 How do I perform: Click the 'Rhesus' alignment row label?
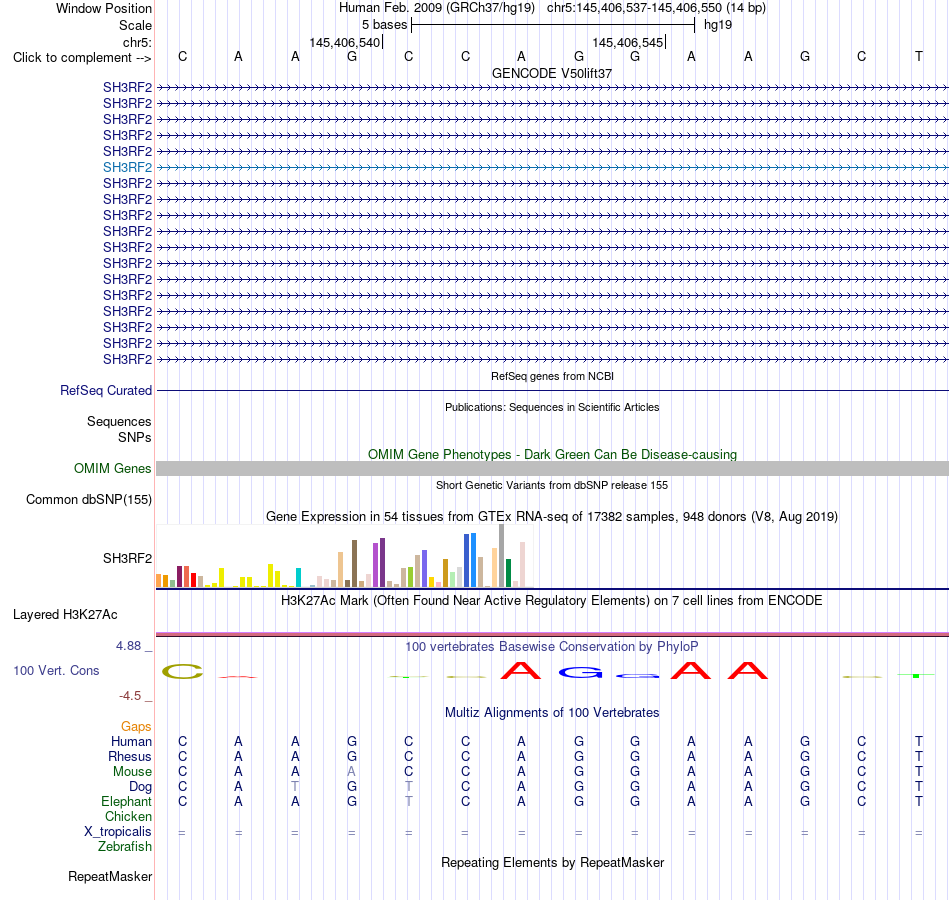click(x=130, y=756)
